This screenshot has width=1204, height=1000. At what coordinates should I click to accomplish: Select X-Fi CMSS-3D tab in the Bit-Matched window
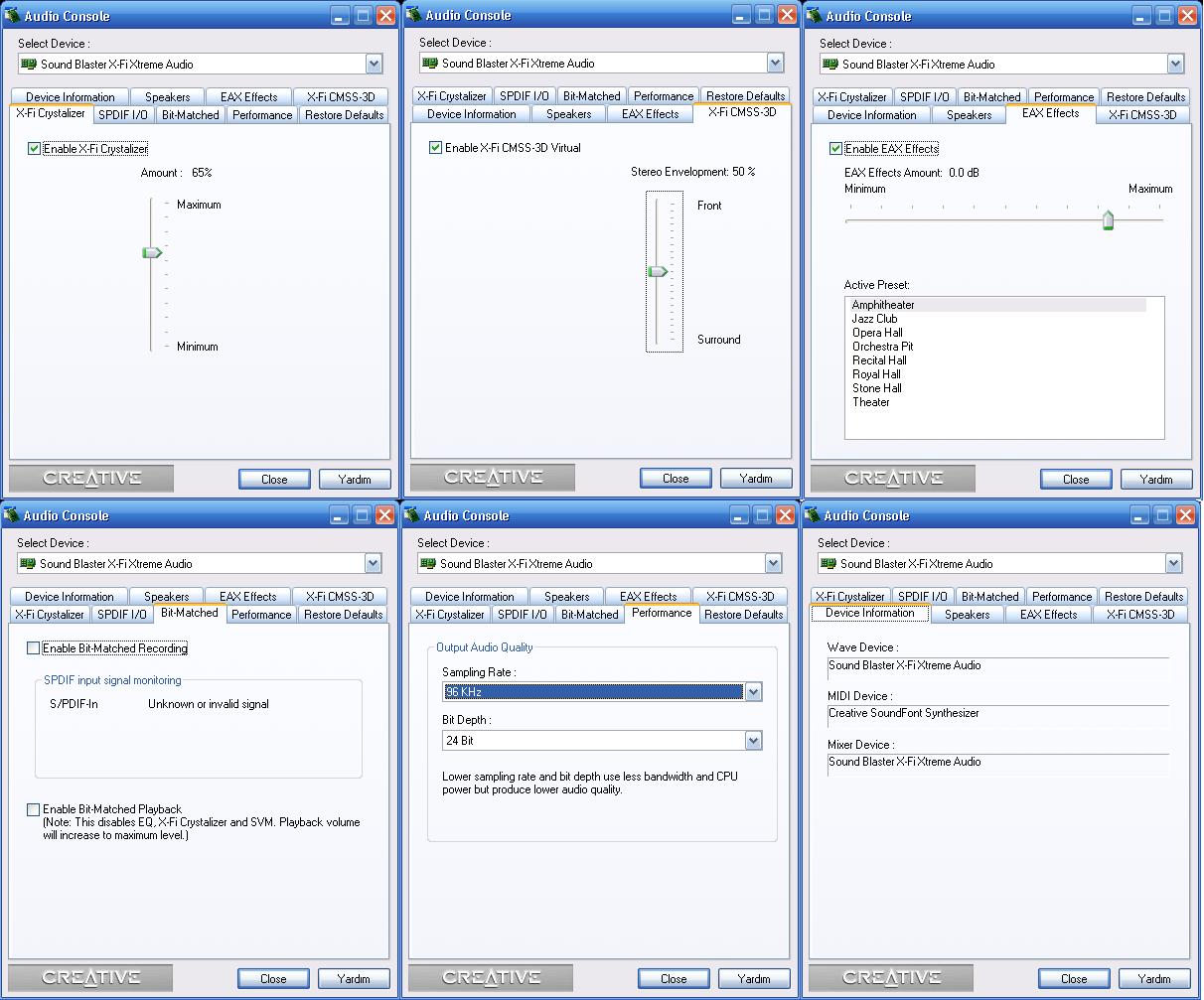point(340,597)
